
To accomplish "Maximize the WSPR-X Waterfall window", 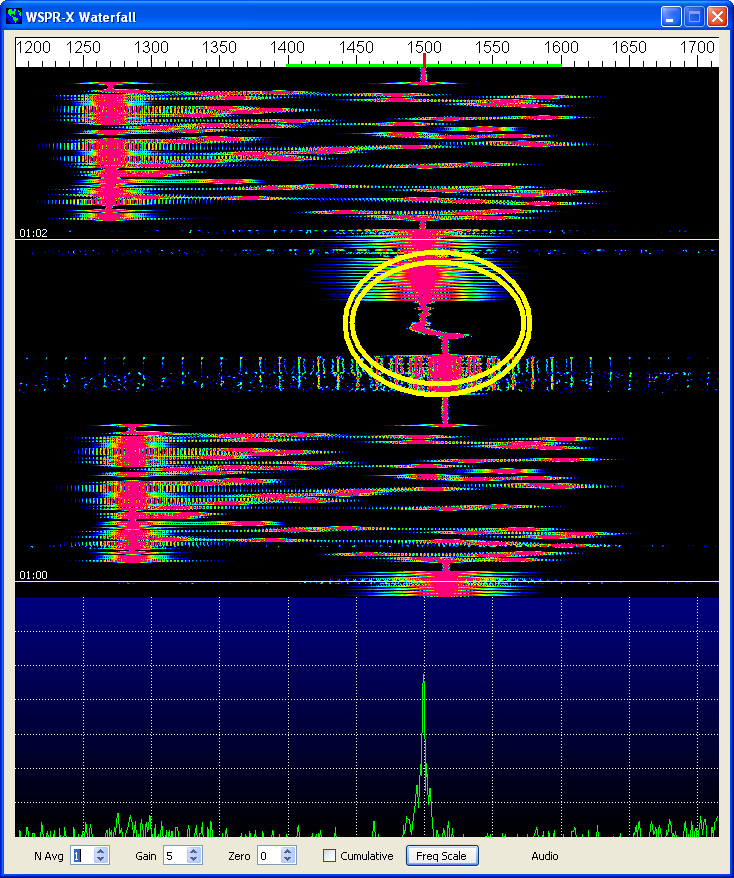I will tap(694, 16).
